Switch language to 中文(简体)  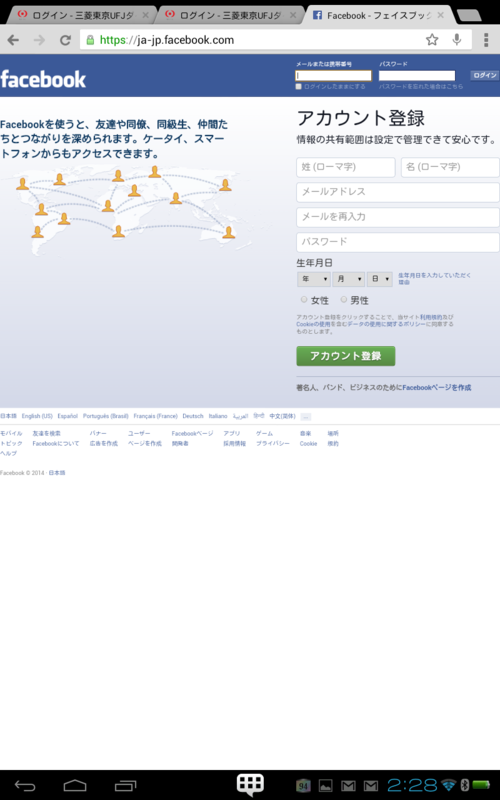coord(283,416)
